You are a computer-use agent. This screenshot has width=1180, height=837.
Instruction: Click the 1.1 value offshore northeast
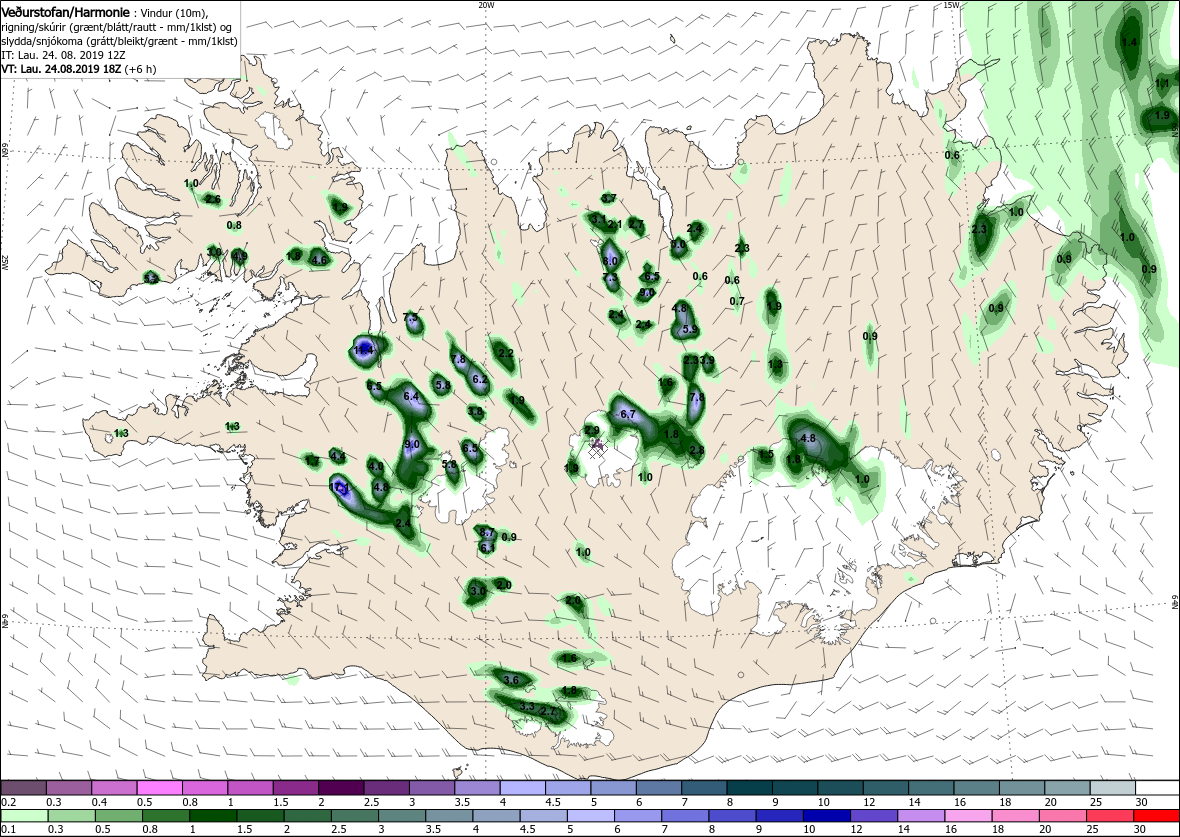click(x=1162, y=84)
